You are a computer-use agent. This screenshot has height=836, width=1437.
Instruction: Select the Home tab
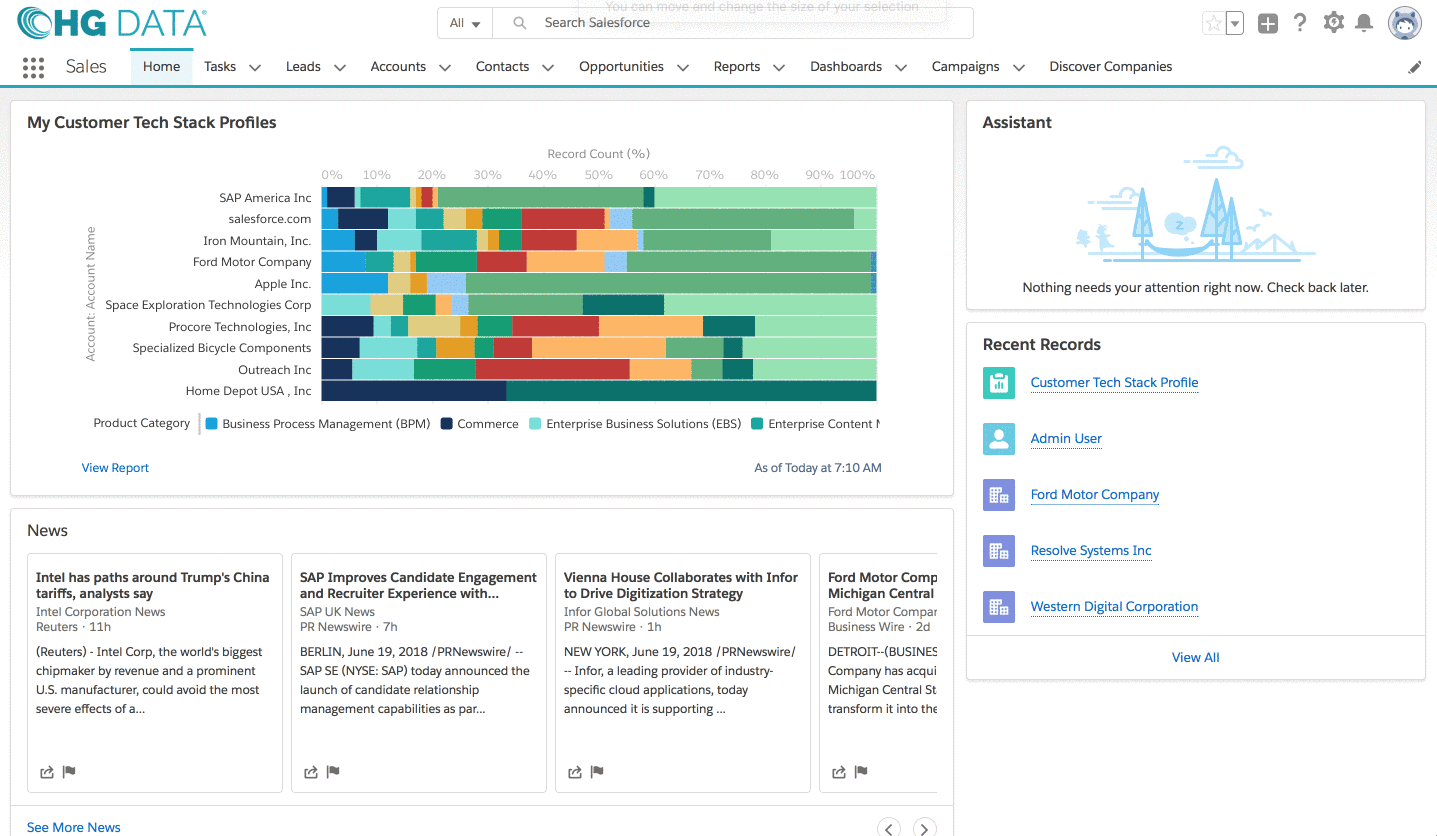coord(161,67)
